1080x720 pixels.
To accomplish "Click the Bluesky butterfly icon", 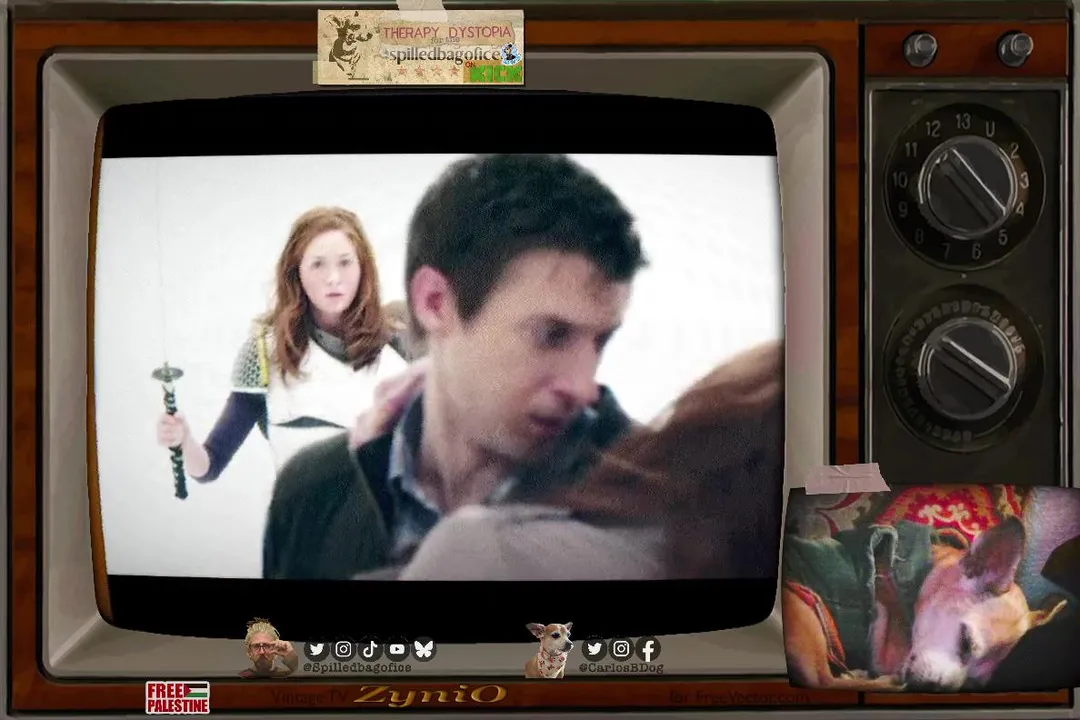I will tap(424, 649).
